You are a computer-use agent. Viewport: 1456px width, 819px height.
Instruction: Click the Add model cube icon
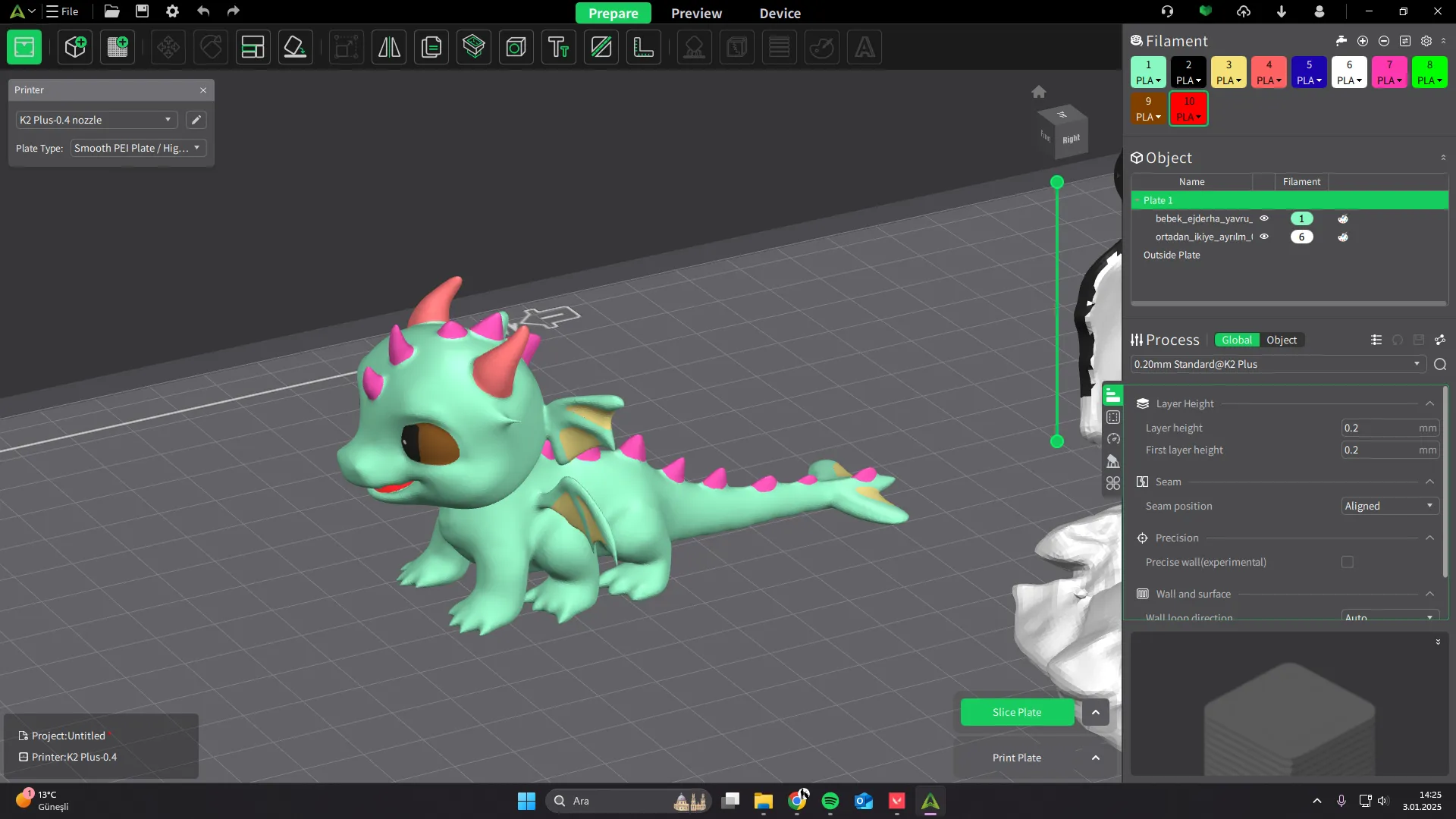[x=75, y=47]
